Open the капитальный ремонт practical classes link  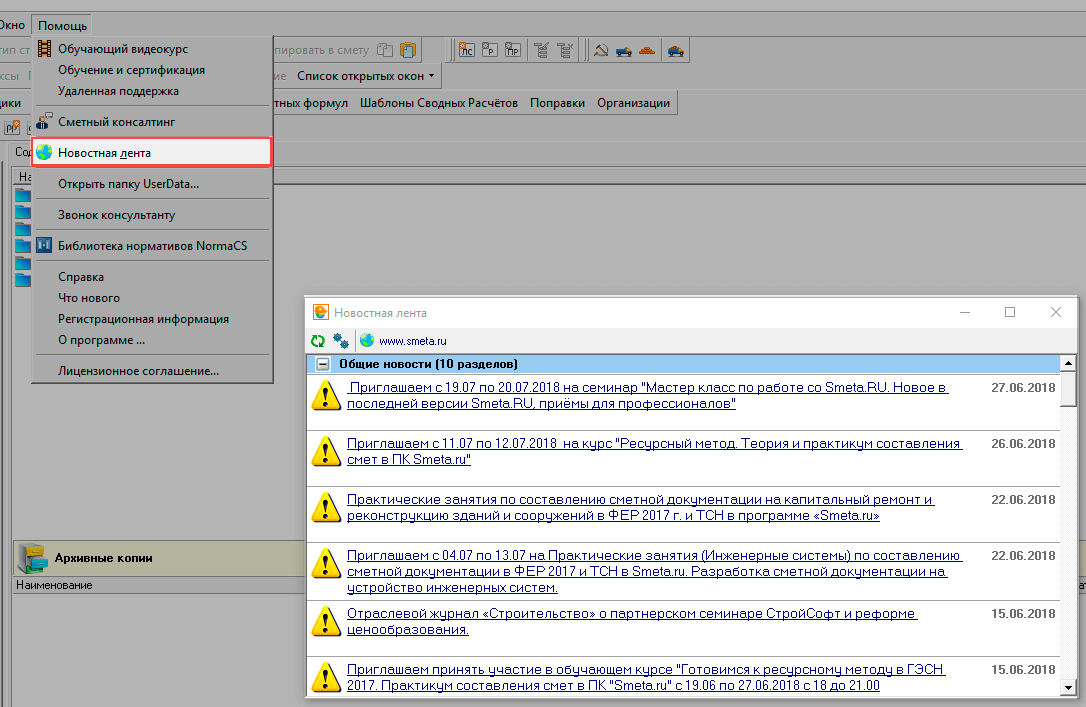pos(640,508)
